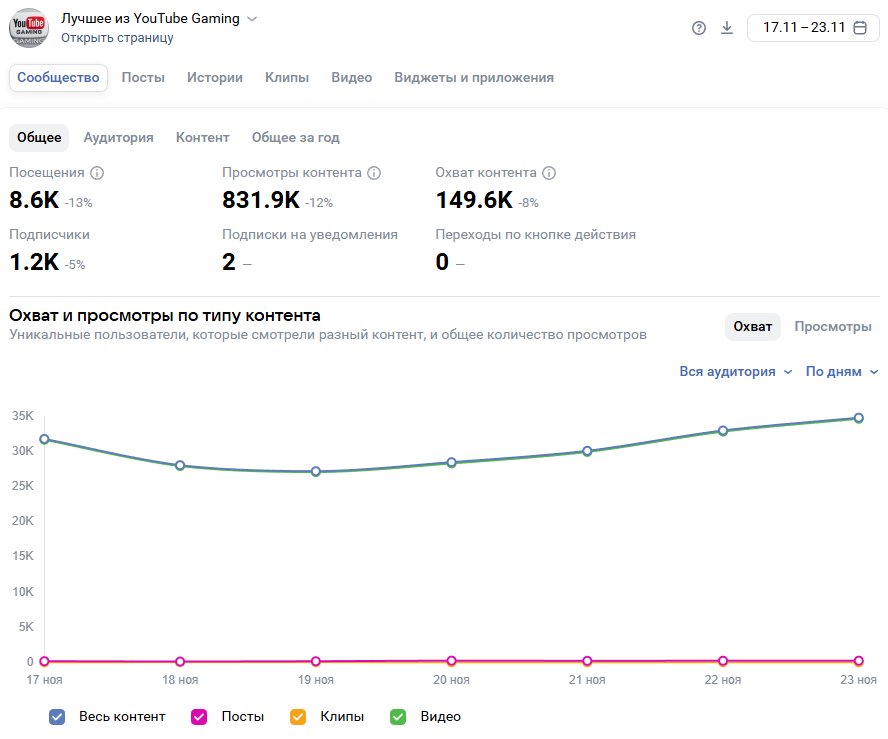
Task: Click info icon next to Охват контента
Action: click(549, 173)
